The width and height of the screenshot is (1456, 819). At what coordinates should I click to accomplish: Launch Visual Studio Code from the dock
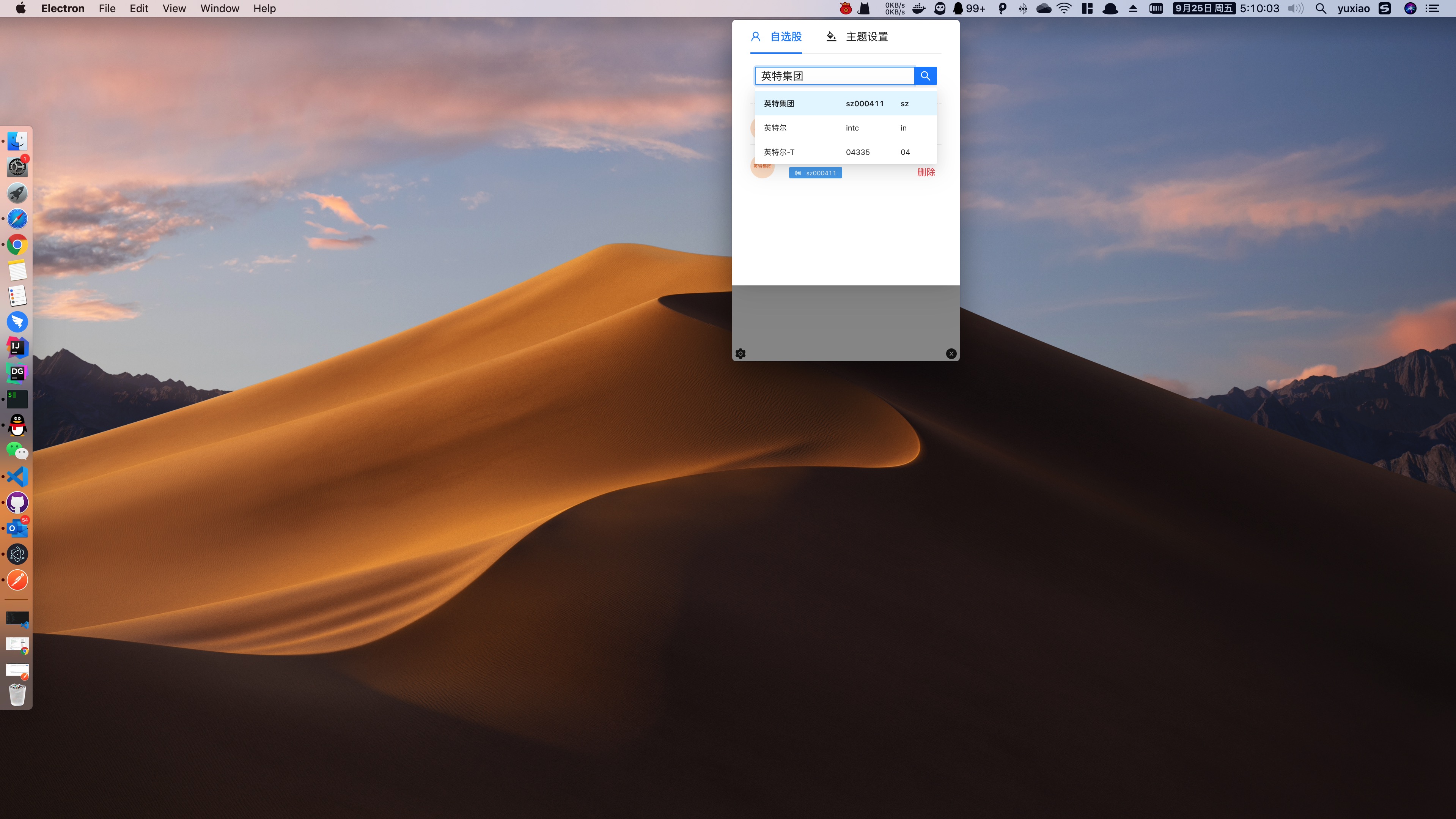tap(17, 477)
